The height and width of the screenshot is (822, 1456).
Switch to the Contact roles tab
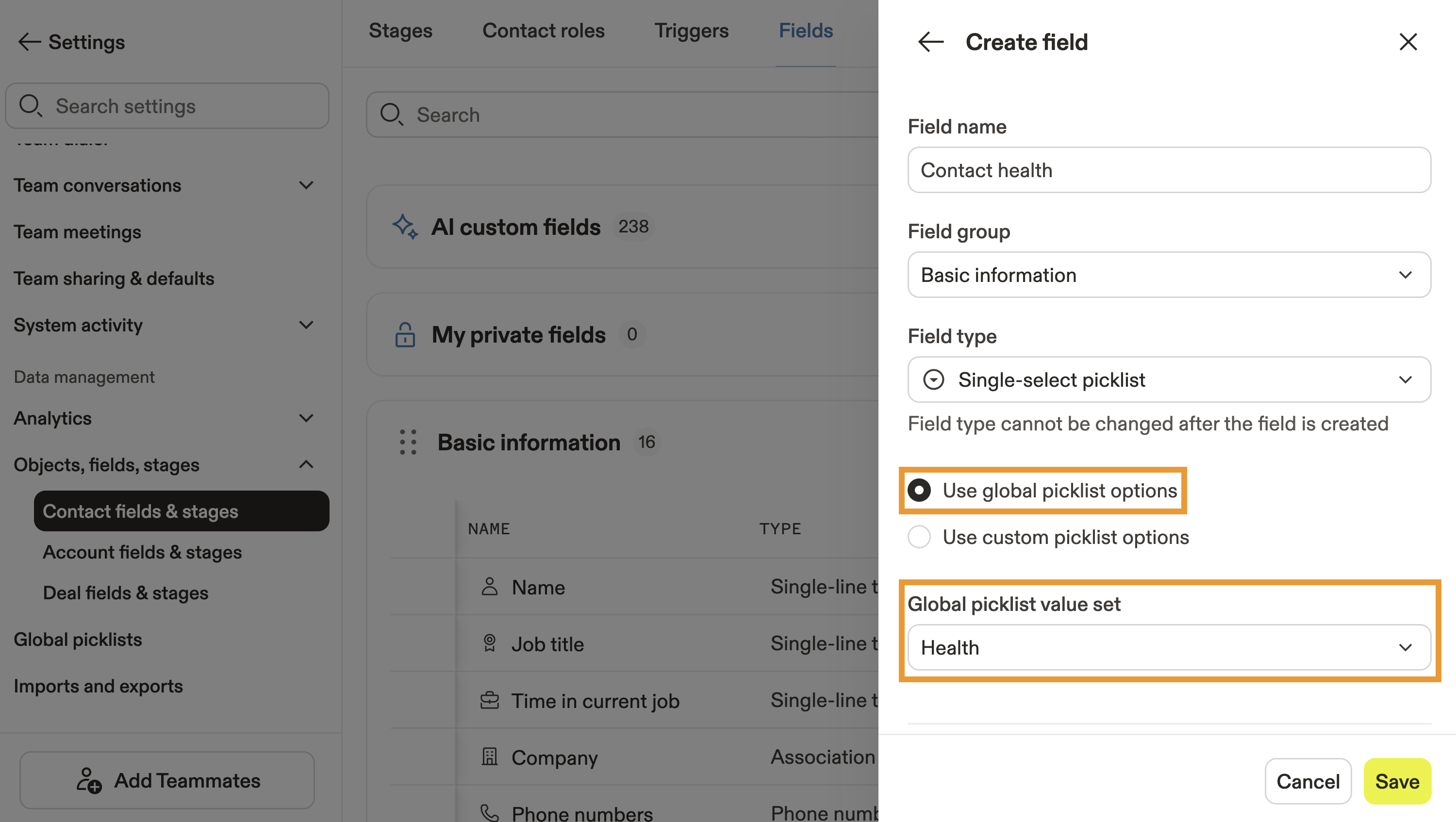pos(543,31)
